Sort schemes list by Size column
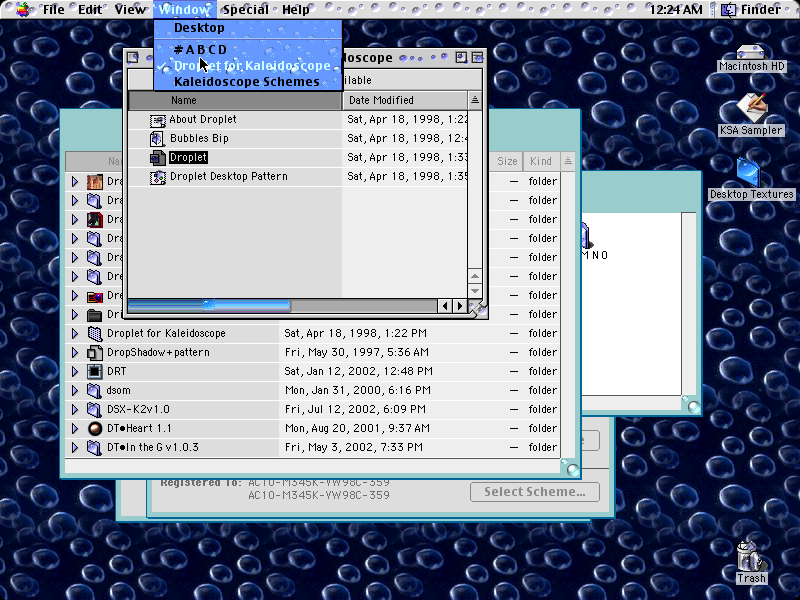The height and width of the screenshot is (600, 800). point(506,161)
